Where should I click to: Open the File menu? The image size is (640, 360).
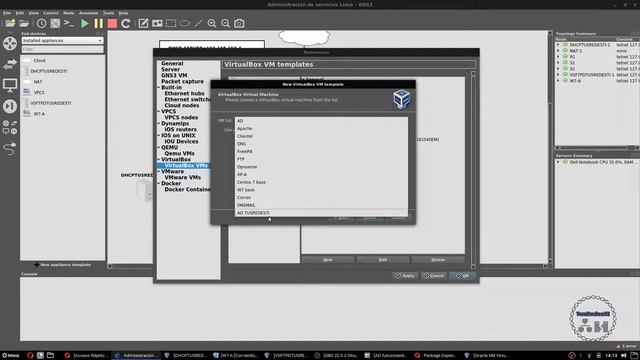pos(7,13)
